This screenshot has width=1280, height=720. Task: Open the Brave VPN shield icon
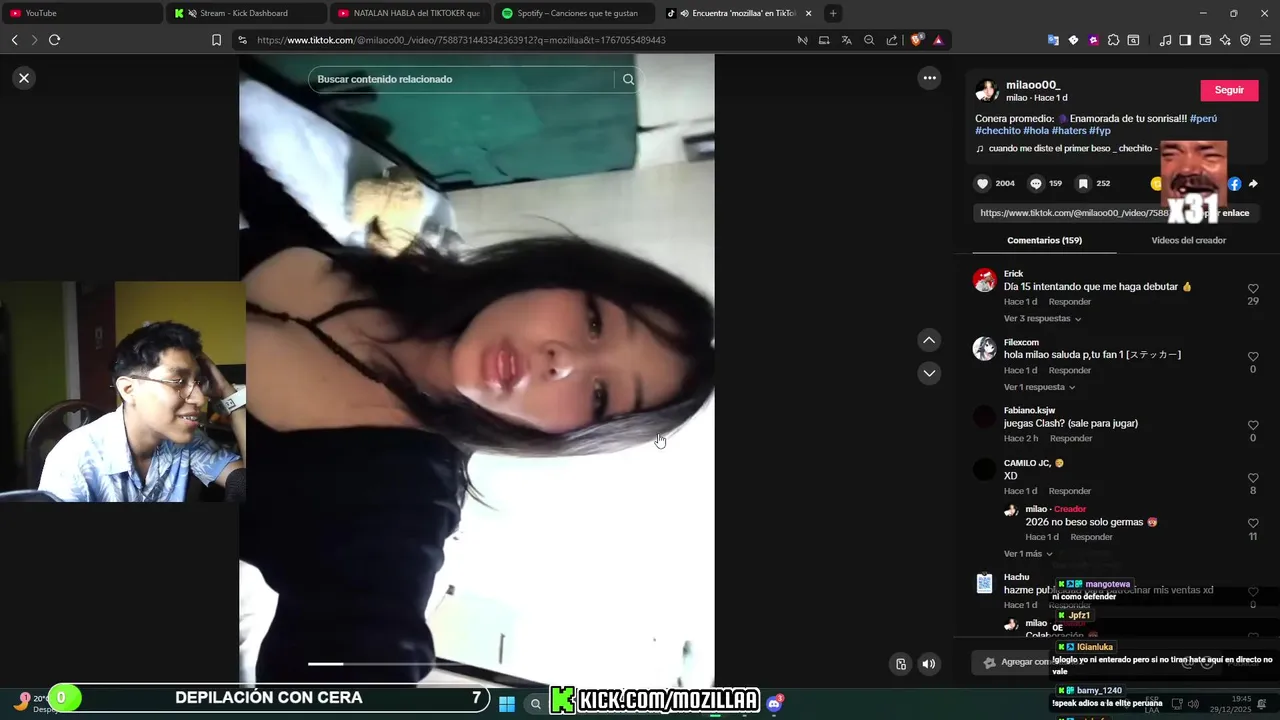tap(1245, 40)
